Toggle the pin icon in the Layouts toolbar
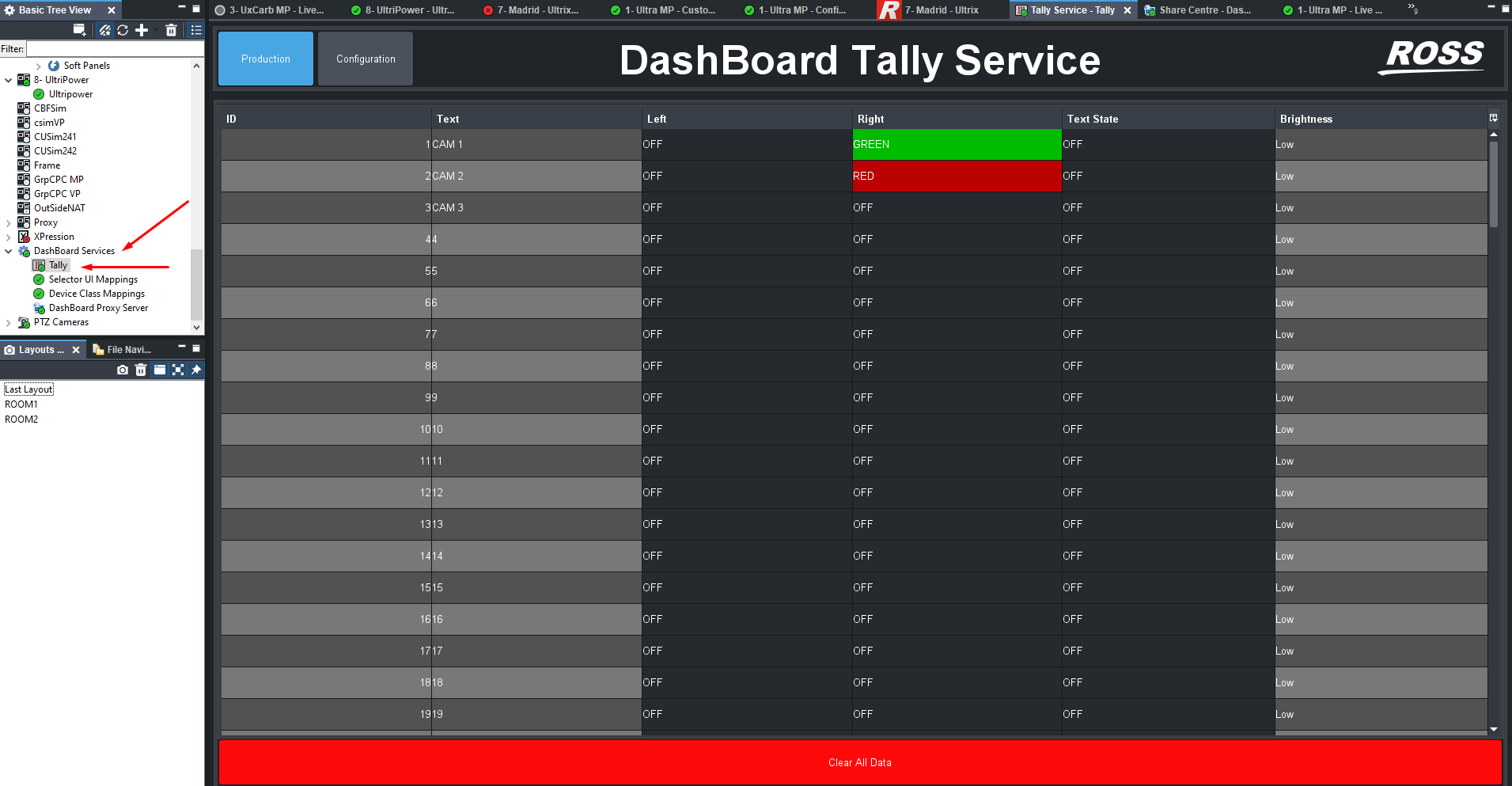This screenshot has width=1512, height=786. point(196,370)
